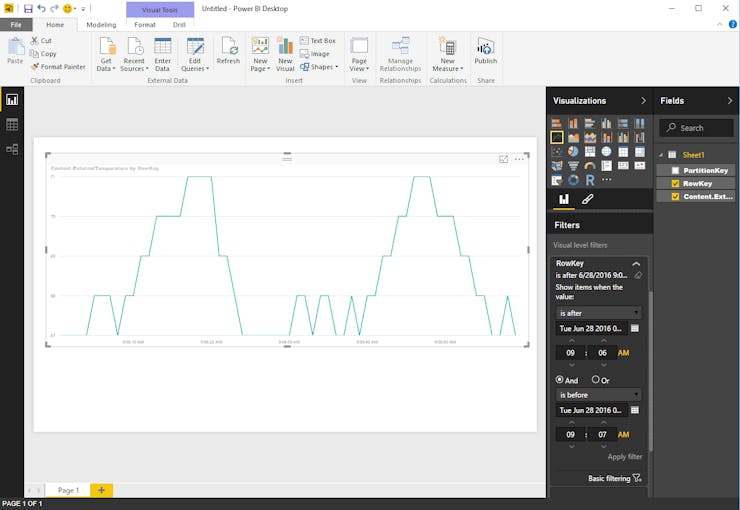Save the report from quick access toolbar
Screen dimensions: 740x510
point(28,8)
